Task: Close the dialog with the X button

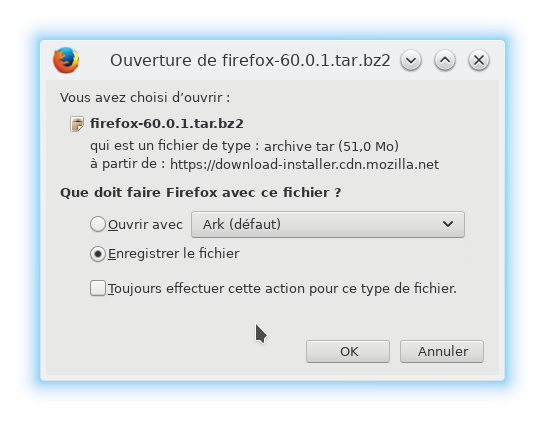Action: tap(479, 60)
